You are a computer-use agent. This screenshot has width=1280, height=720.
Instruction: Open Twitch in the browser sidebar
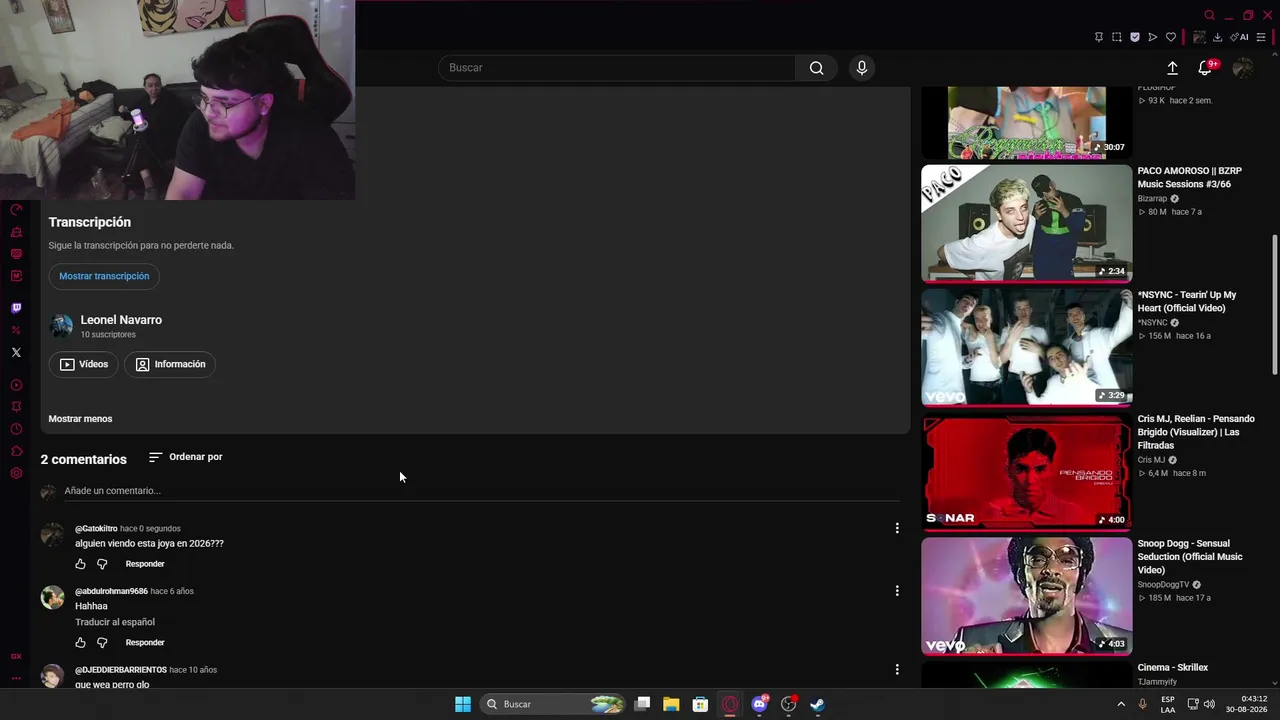pos(16,308)
